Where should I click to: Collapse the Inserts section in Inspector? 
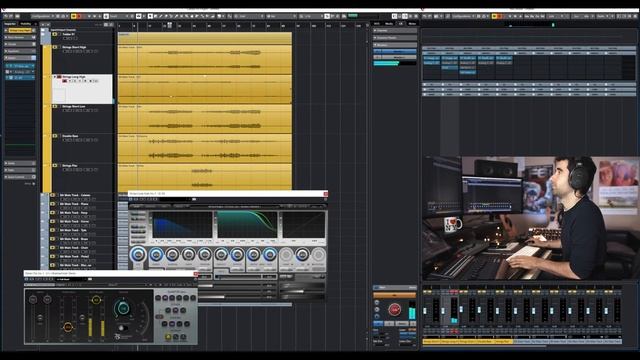pyautogui.click(x=20, y=58)
